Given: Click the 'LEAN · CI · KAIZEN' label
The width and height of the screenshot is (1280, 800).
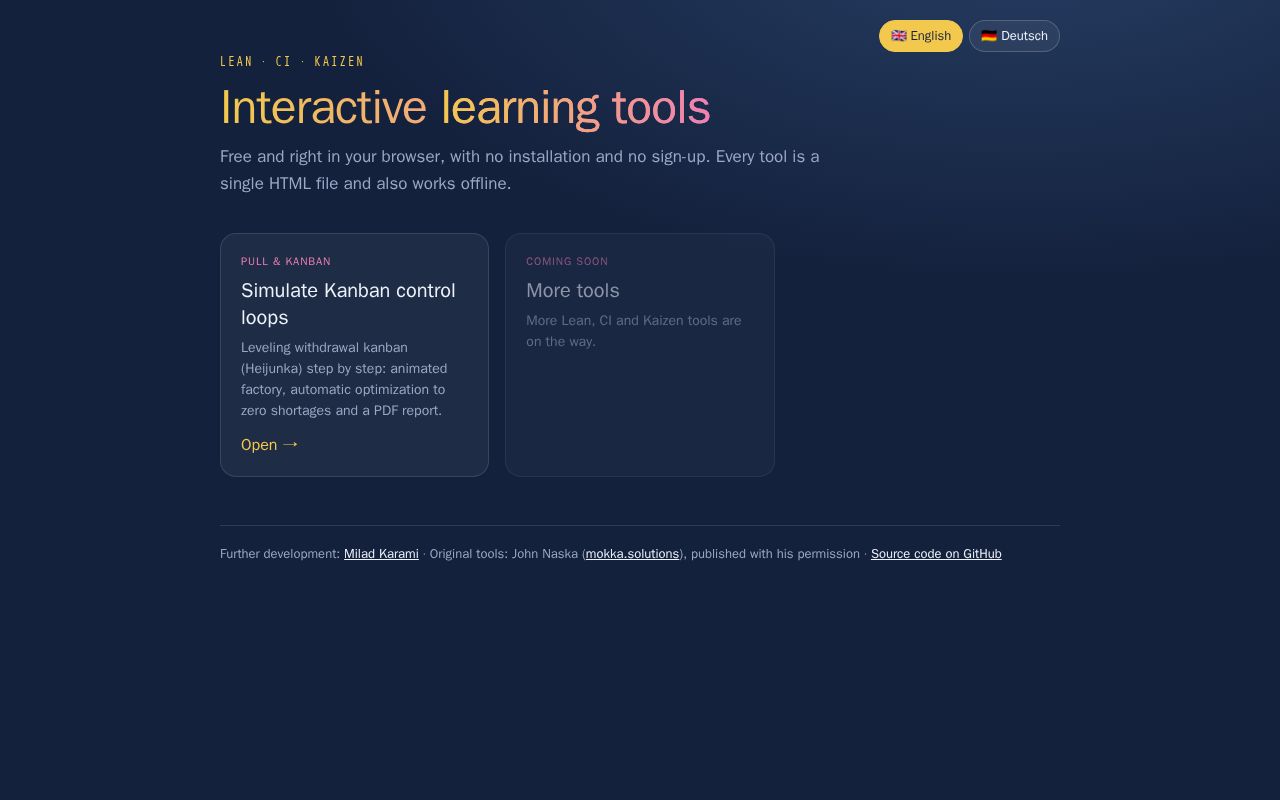Looking at the screenshot, I should tap(292, 62).
